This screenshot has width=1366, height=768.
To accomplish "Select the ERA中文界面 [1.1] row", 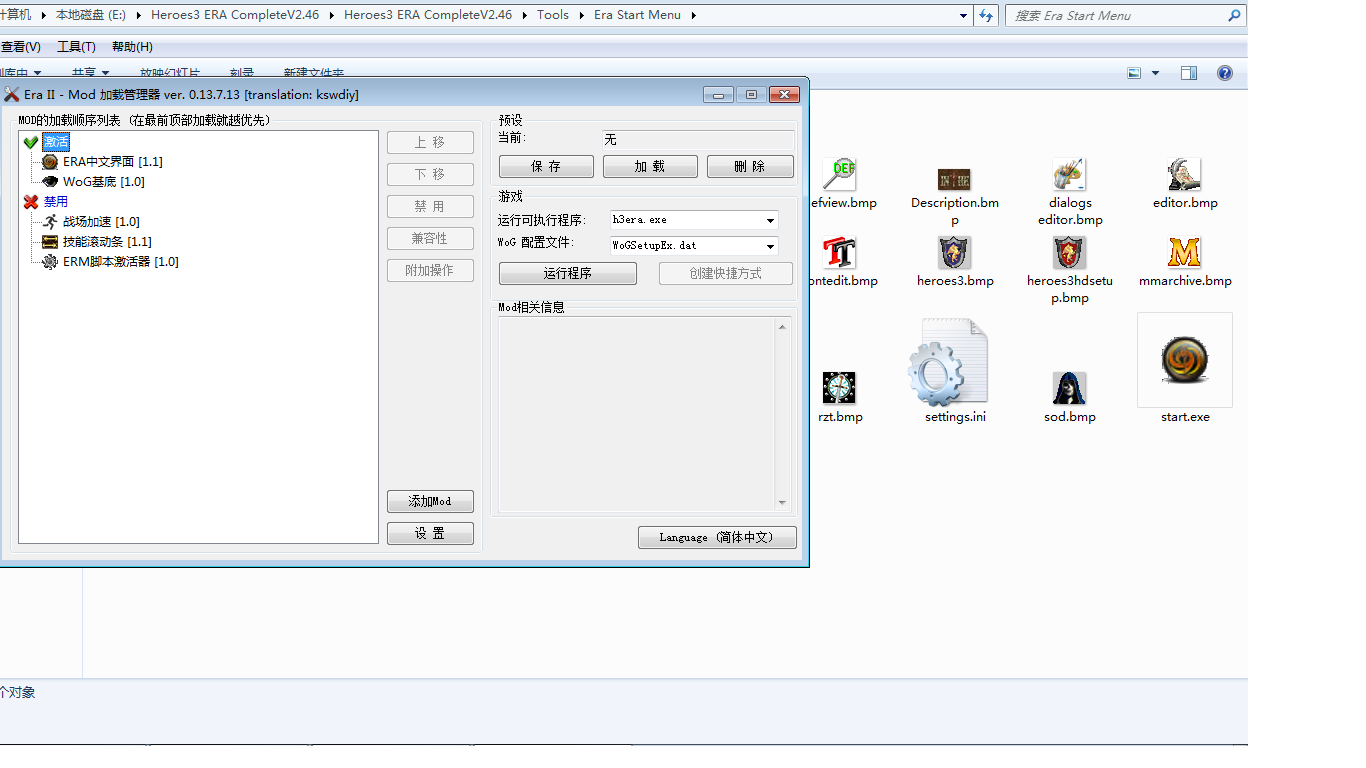I will point(112,162).
